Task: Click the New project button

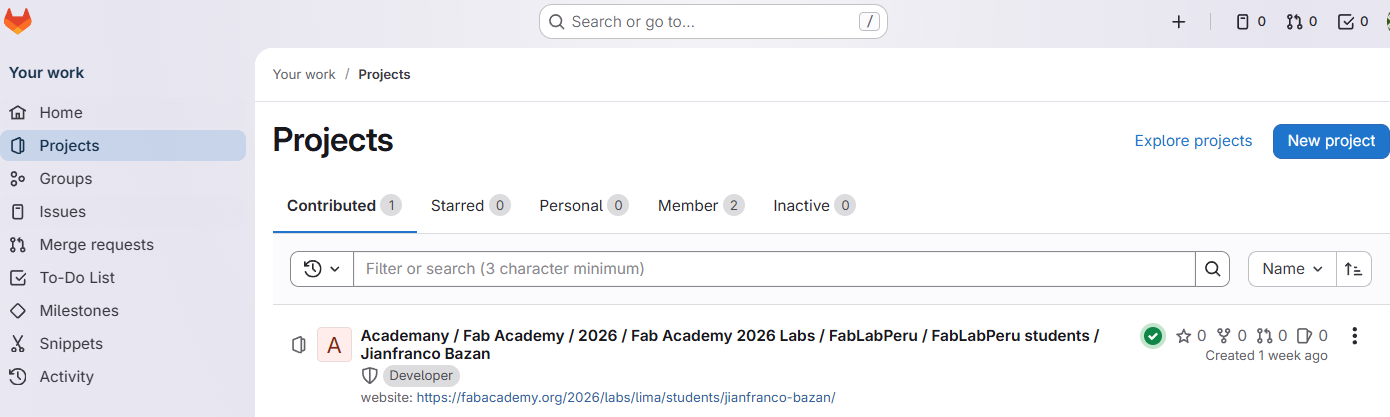Action: pos(1331,141)
